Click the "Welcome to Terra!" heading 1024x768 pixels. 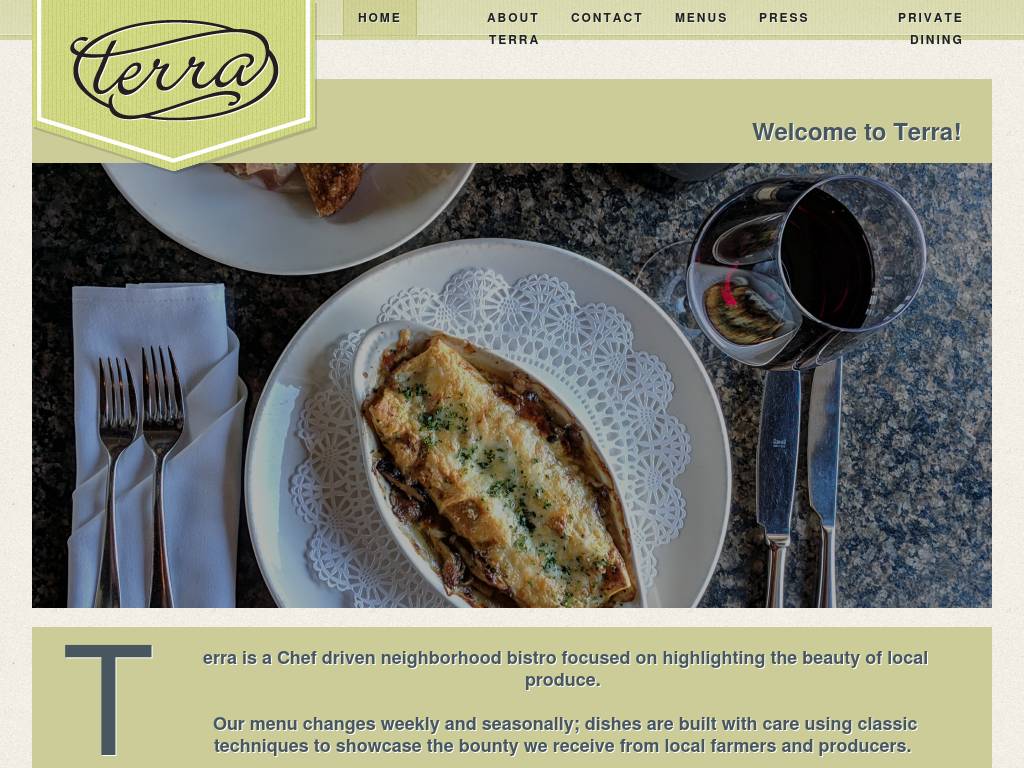pyautogui.click(x=857, y=132)
